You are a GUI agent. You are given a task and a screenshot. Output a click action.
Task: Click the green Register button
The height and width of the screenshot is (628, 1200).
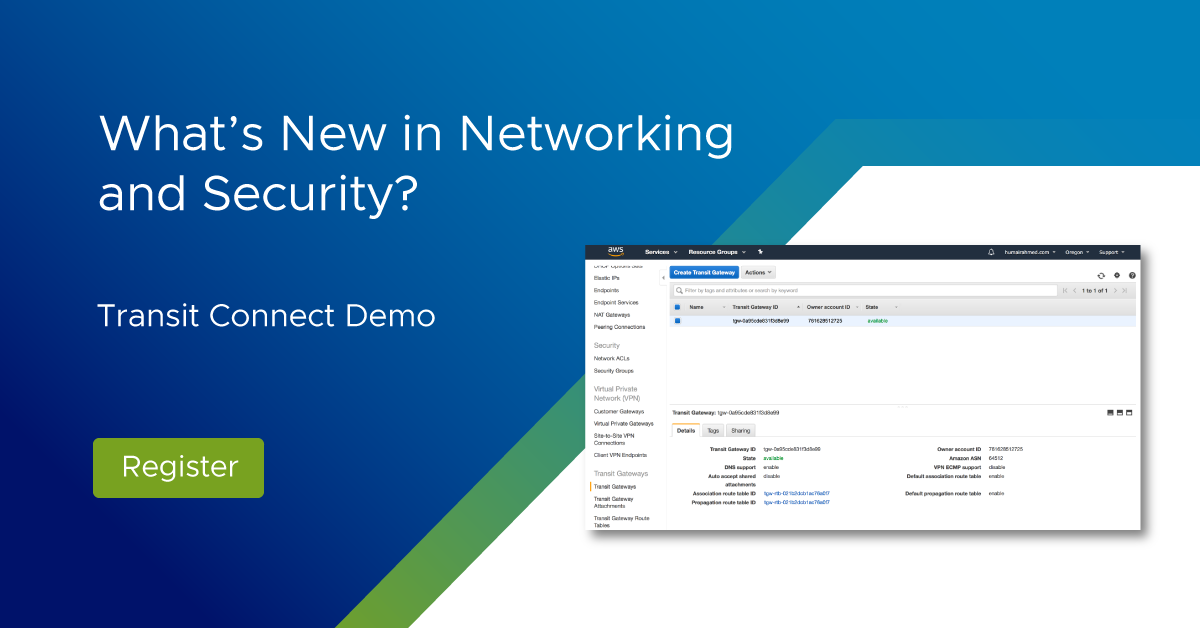click(x=178, y=467)
